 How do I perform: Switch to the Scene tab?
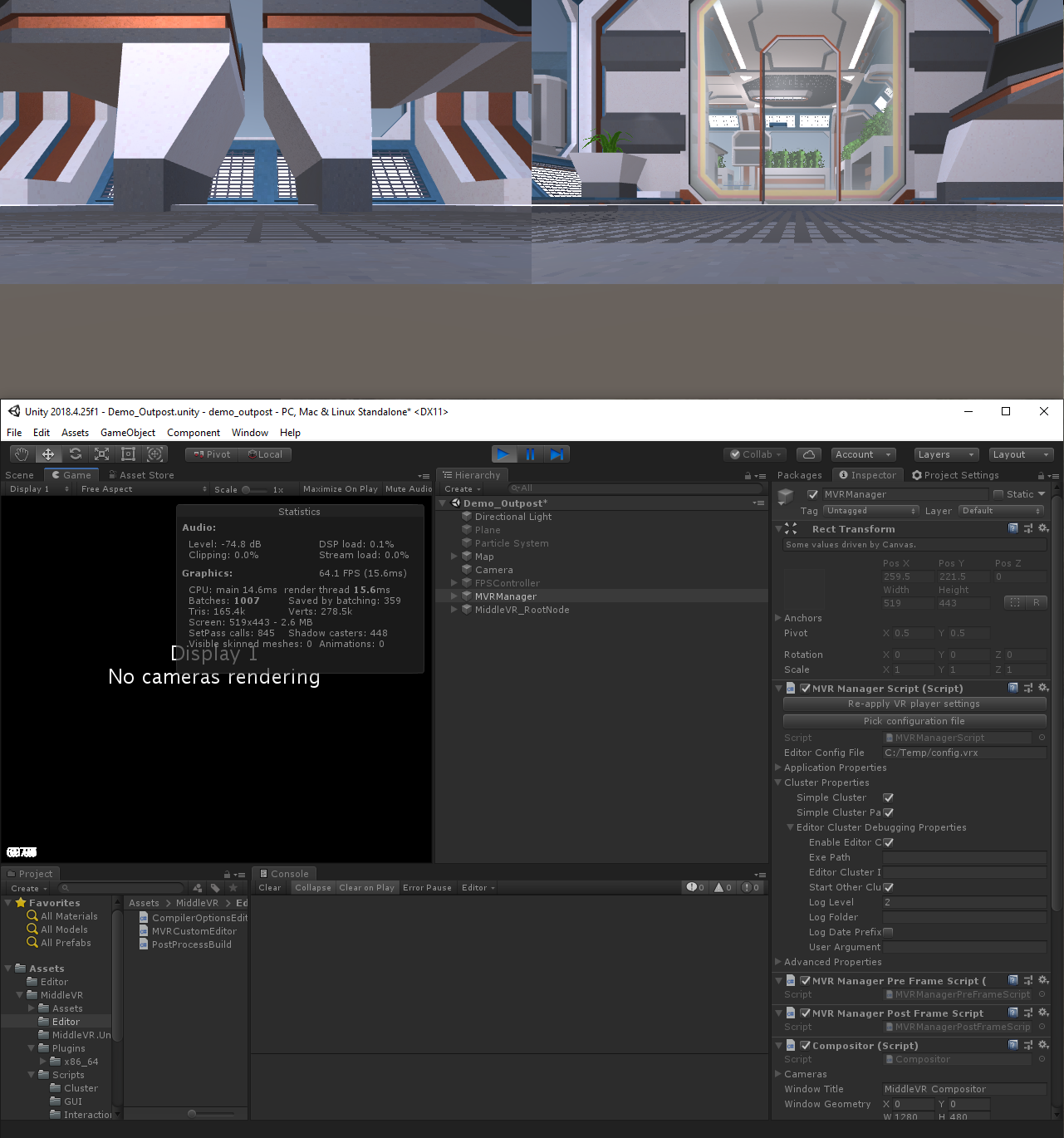(x=20, y=475)
